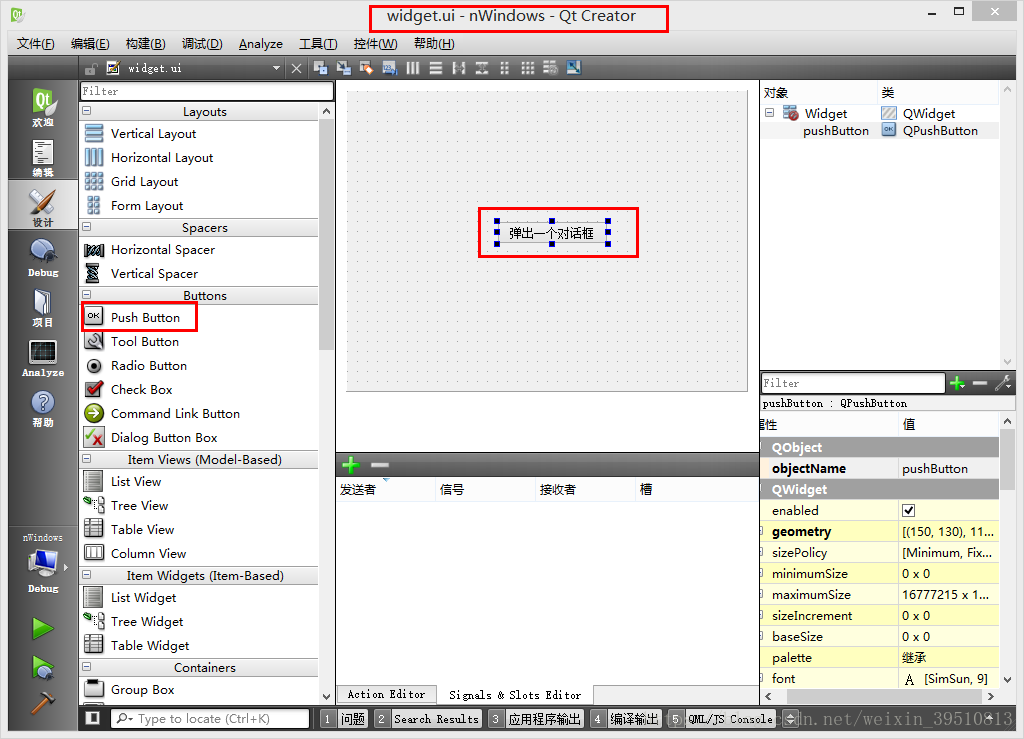This screenshot has height=739, width=1024.
Task: Select the 设计 (Design) mode icon
Action: (43, 208)
